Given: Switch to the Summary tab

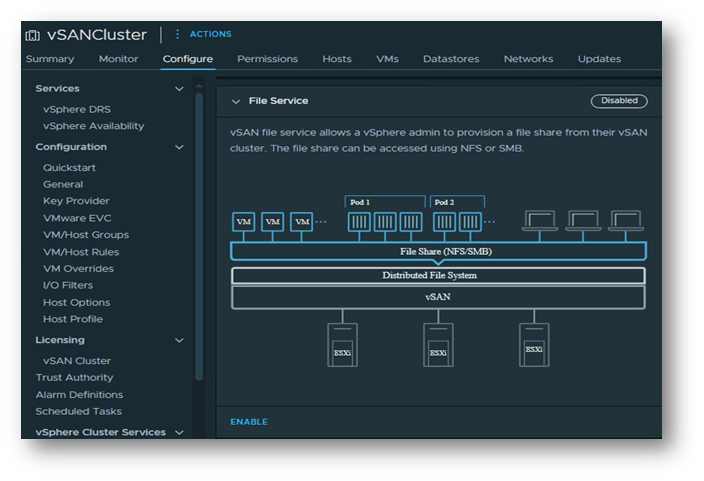Looking at the screenshot, I should 50,59.
